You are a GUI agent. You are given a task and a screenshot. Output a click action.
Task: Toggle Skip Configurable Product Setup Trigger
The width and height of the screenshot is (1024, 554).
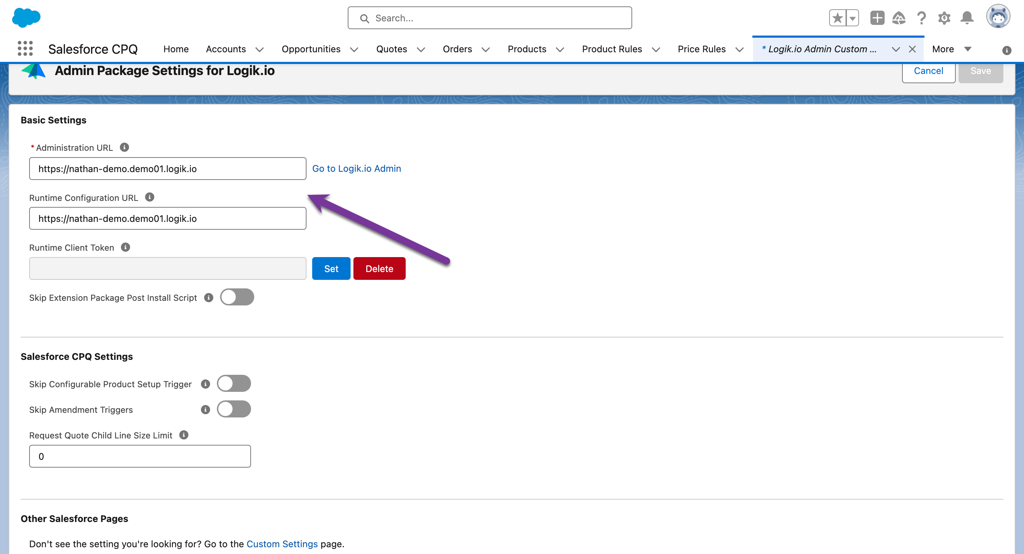pyautogui.click(x=234, y=383)
